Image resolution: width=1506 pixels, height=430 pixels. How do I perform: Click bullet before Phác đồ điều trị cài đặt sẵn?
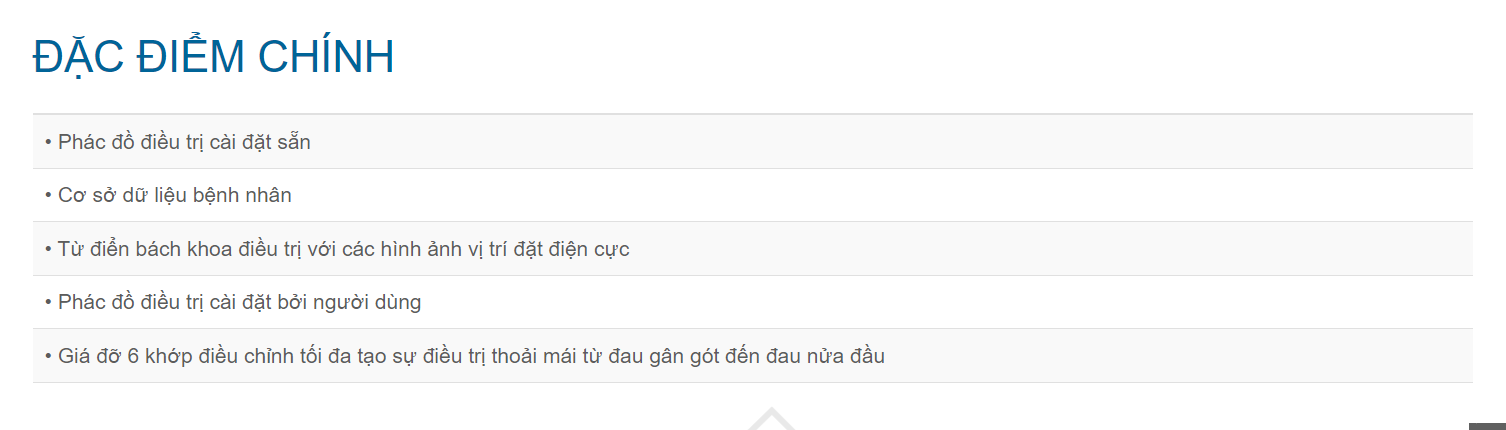click(x=48, y=143)
